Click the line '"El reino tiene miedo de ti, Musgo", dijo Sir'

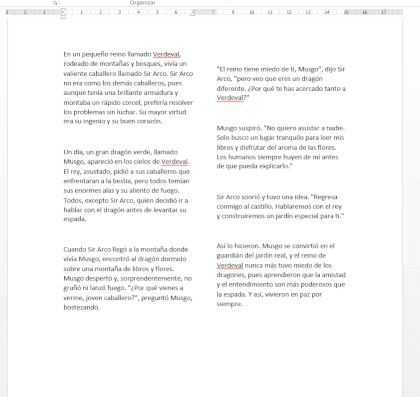281,69
